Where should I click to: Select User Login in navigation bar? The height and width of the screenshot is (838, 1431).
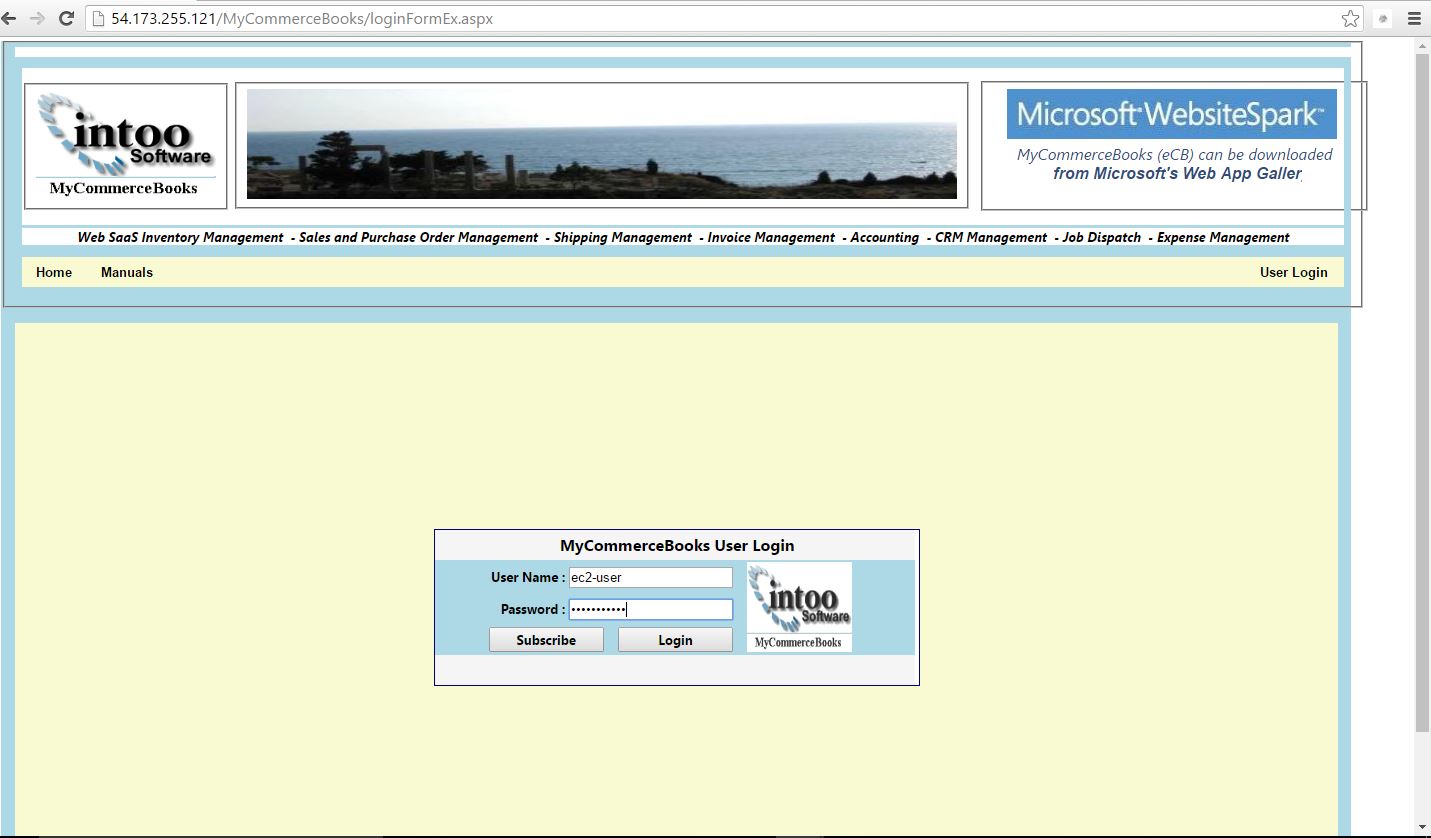pos(1293,272)
